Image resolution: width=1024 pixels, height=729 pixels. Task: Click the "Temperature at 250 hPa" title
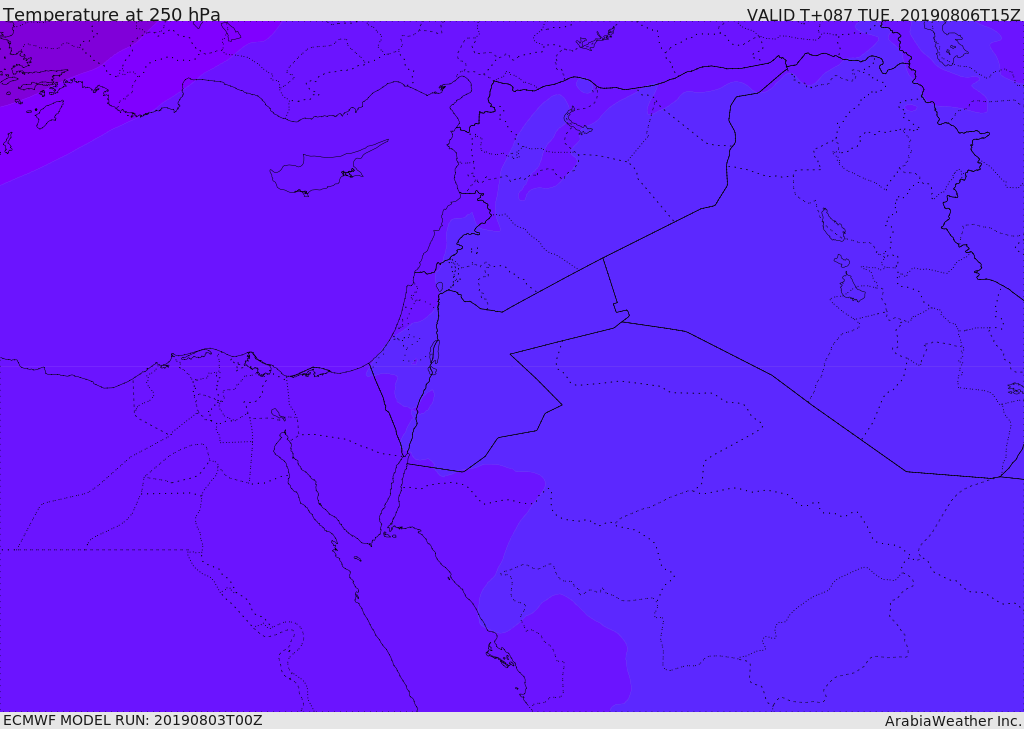[112, 14]
